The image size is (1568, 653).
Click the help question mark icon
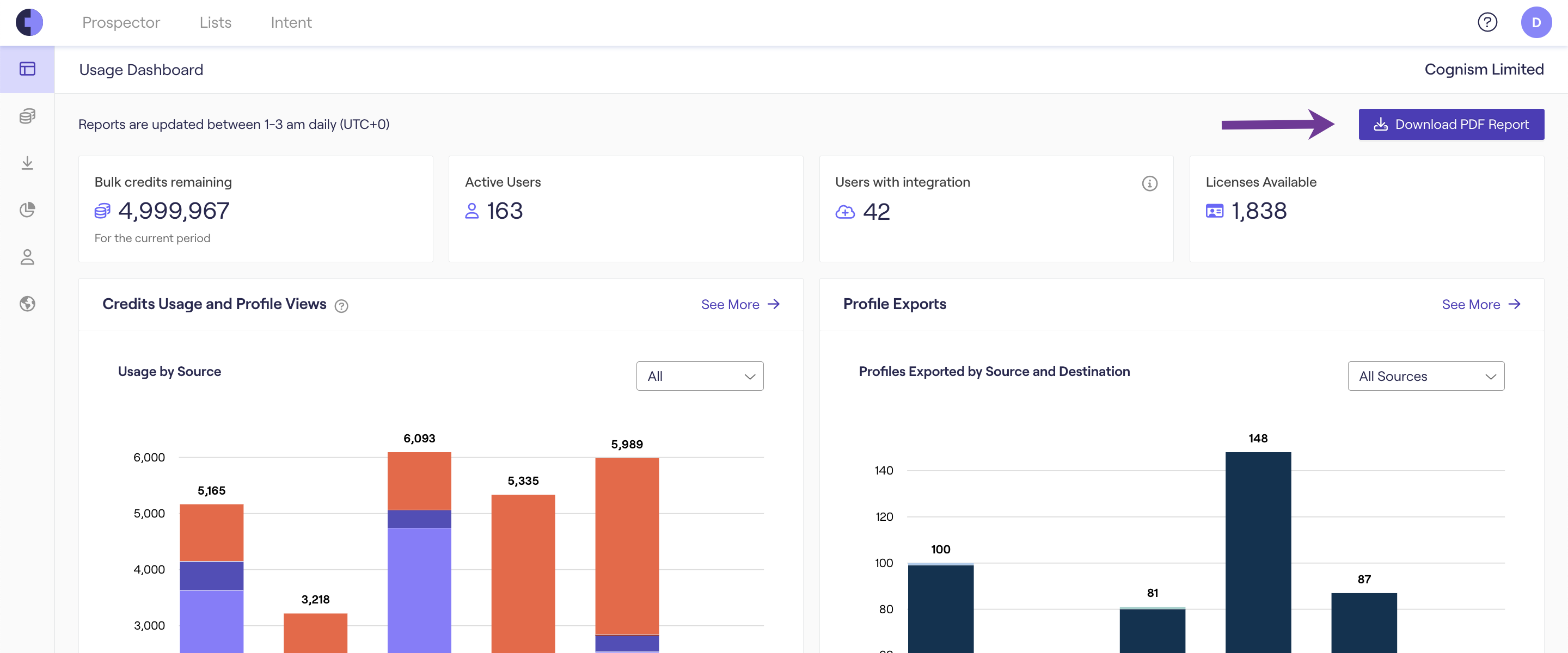[x=1487, y=22]
